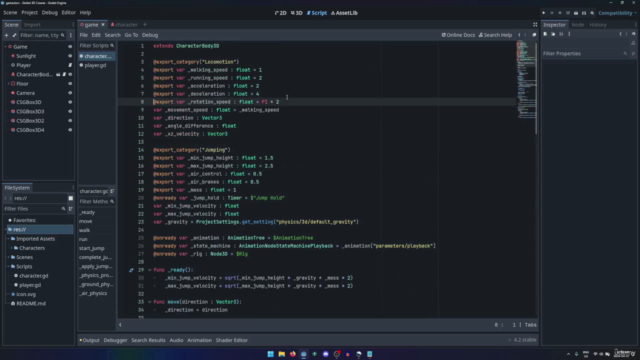The height and width of the screenshot is (360, 640).
Task: Open Scene dock options (three dots)
Action: 71,35
